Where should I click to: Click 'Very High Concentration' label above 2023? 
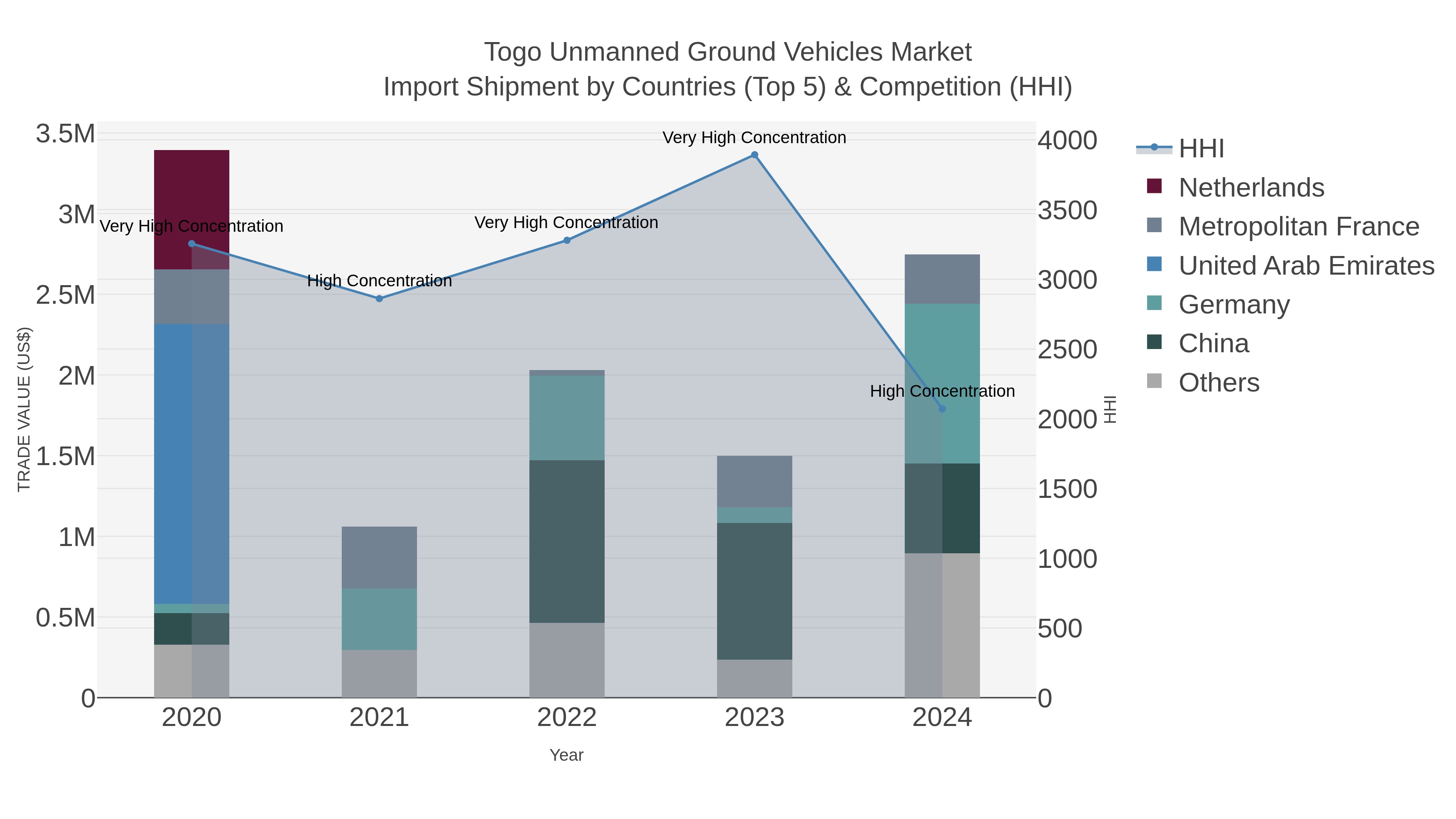tap(755, 138)
